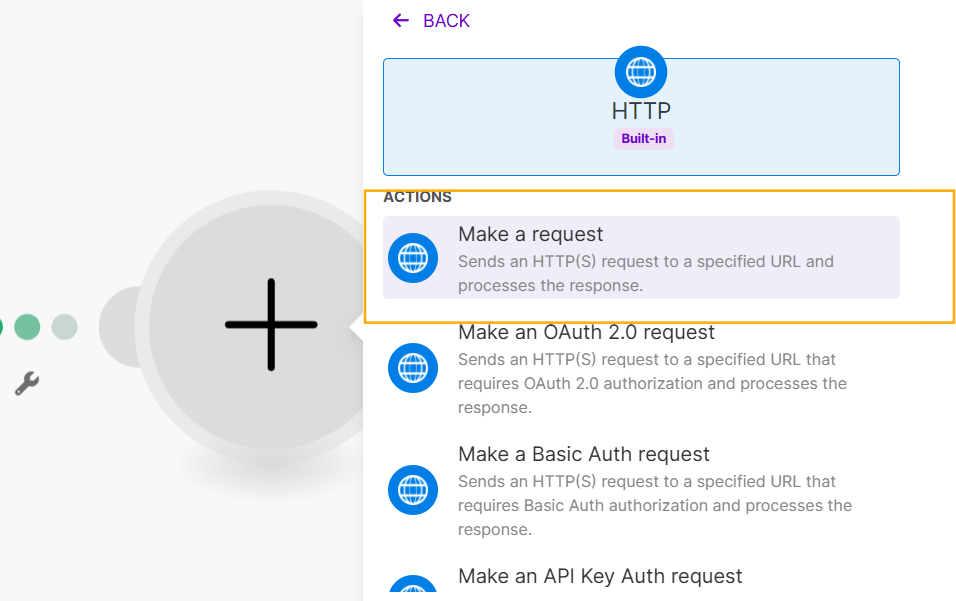This screenshot has height=601, width=956.
Task: Click the pale green connector dot
Action: click(x=64, y=327)
